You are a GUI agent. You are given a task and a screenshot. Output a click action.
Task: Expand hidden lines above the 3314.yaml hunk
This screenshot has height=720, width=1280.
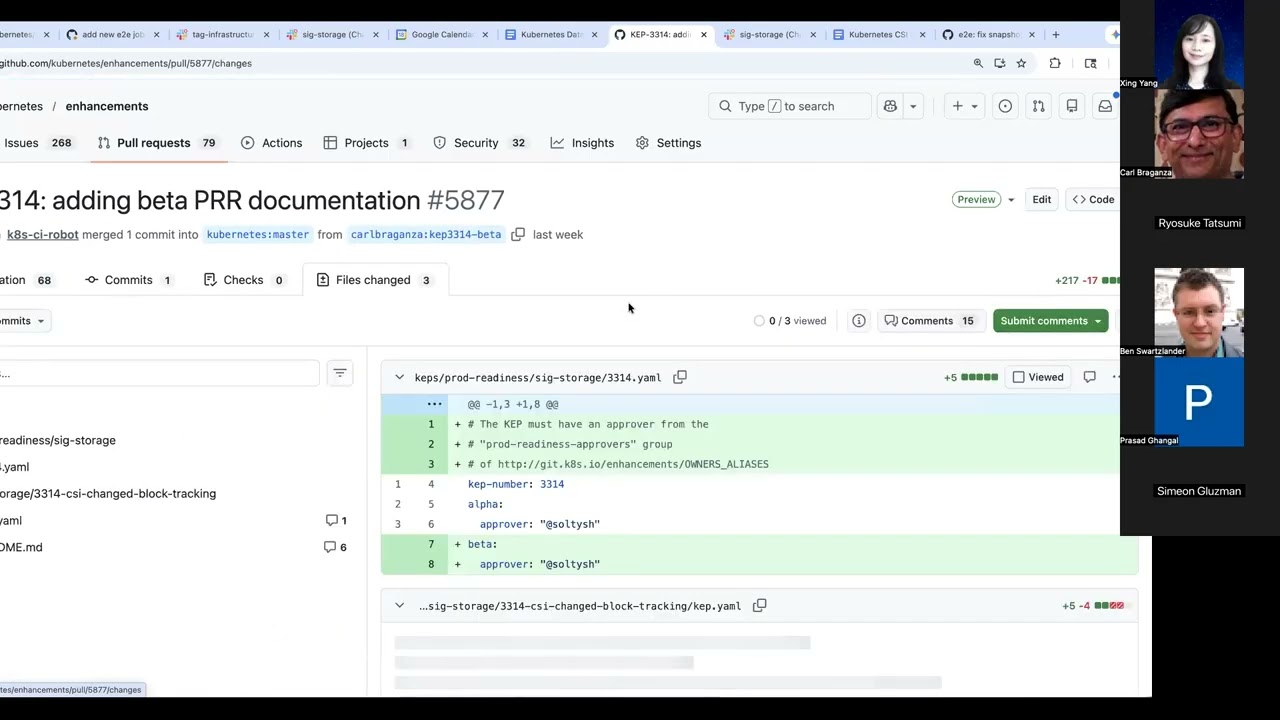[x=434, y=404]
